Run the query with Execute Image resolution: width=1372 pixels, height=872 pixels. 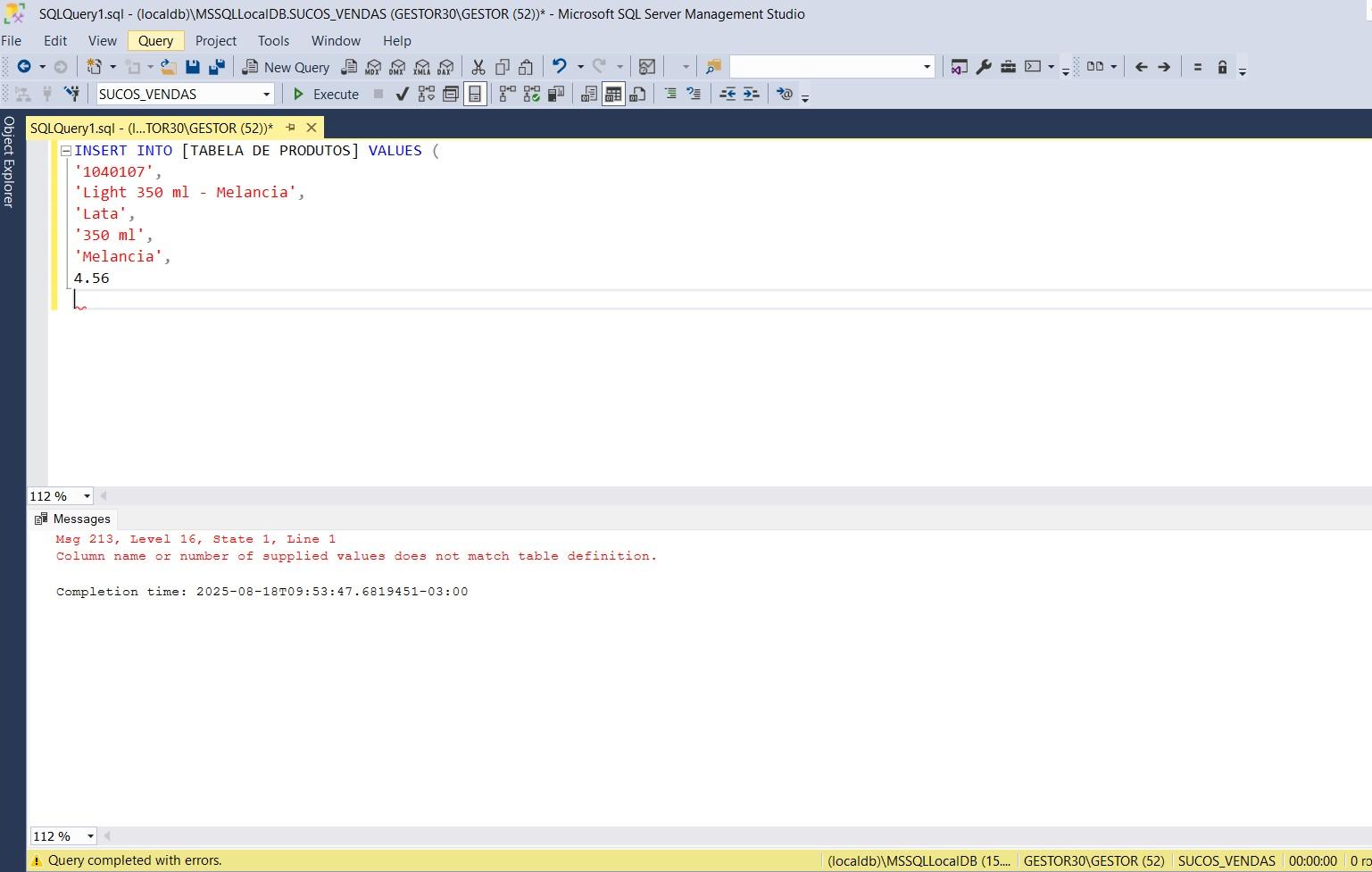[326, 94]
